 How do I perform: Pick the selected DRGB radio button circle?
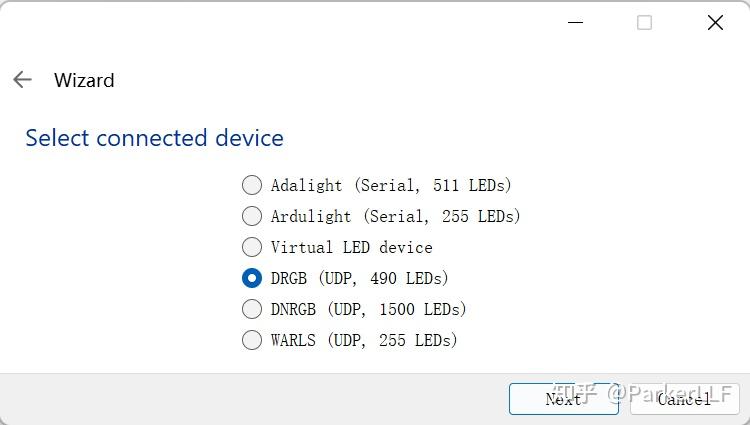(252, 278)
